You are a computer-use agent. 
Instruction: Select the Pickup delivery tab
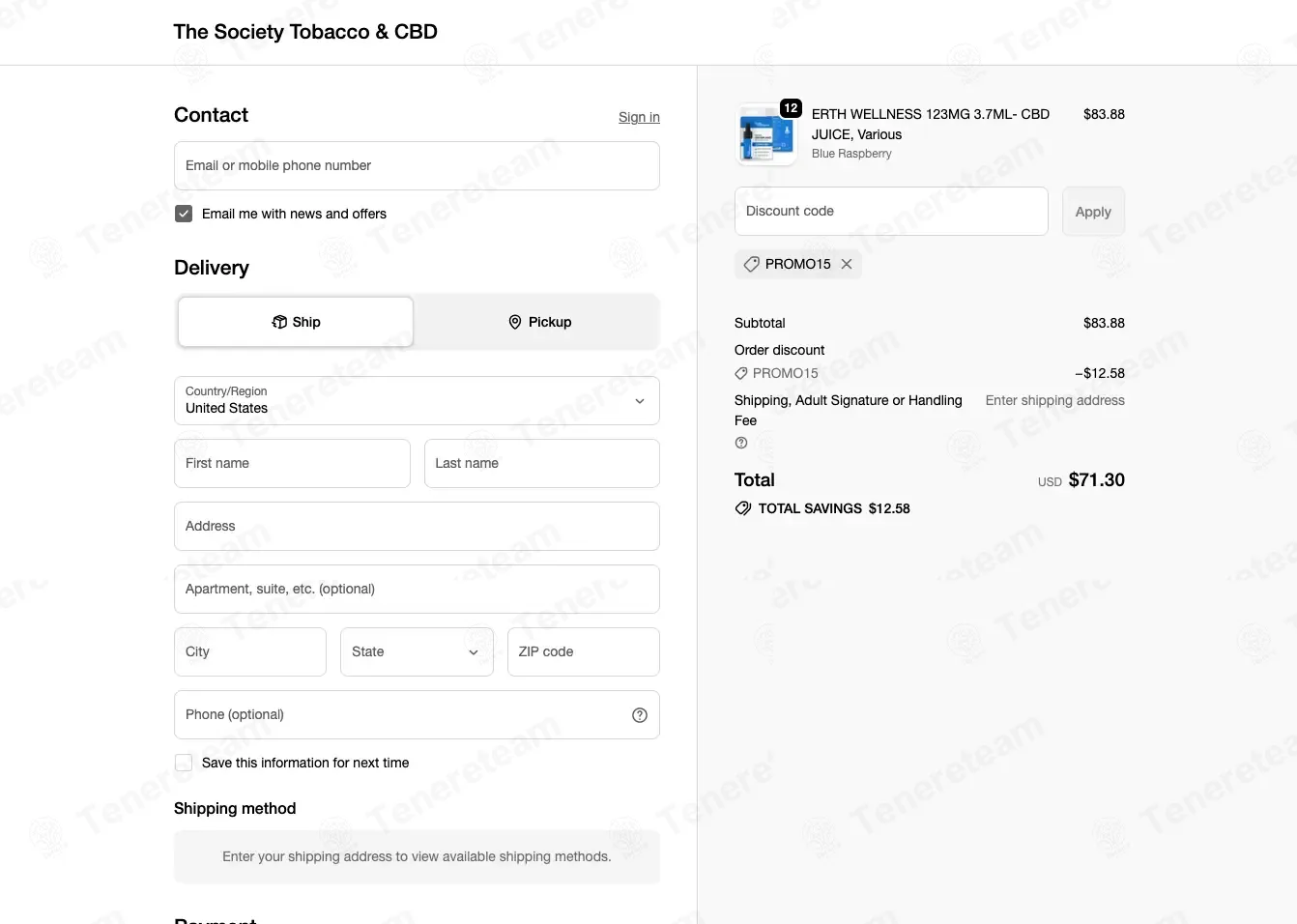pos(539,322)
